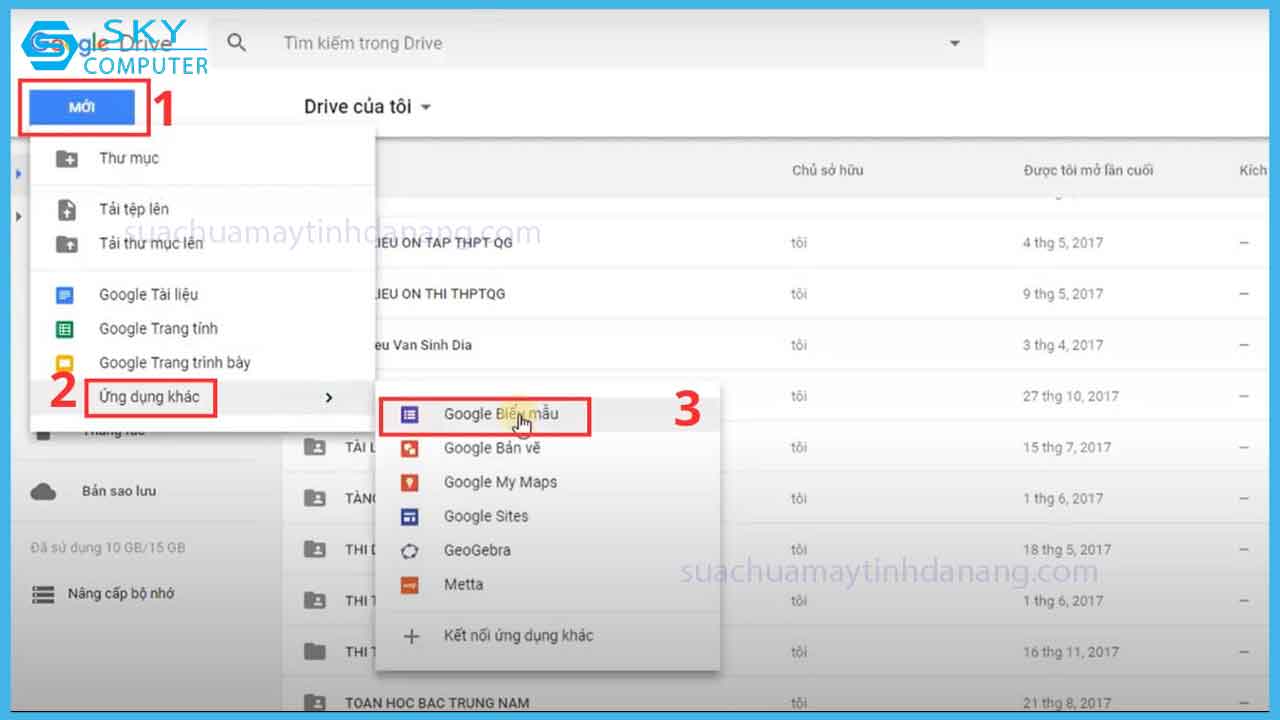The image size is (1280, 720).
Task: Click the folder icon dated 16 thg 11, 2017
Action: 315,651
